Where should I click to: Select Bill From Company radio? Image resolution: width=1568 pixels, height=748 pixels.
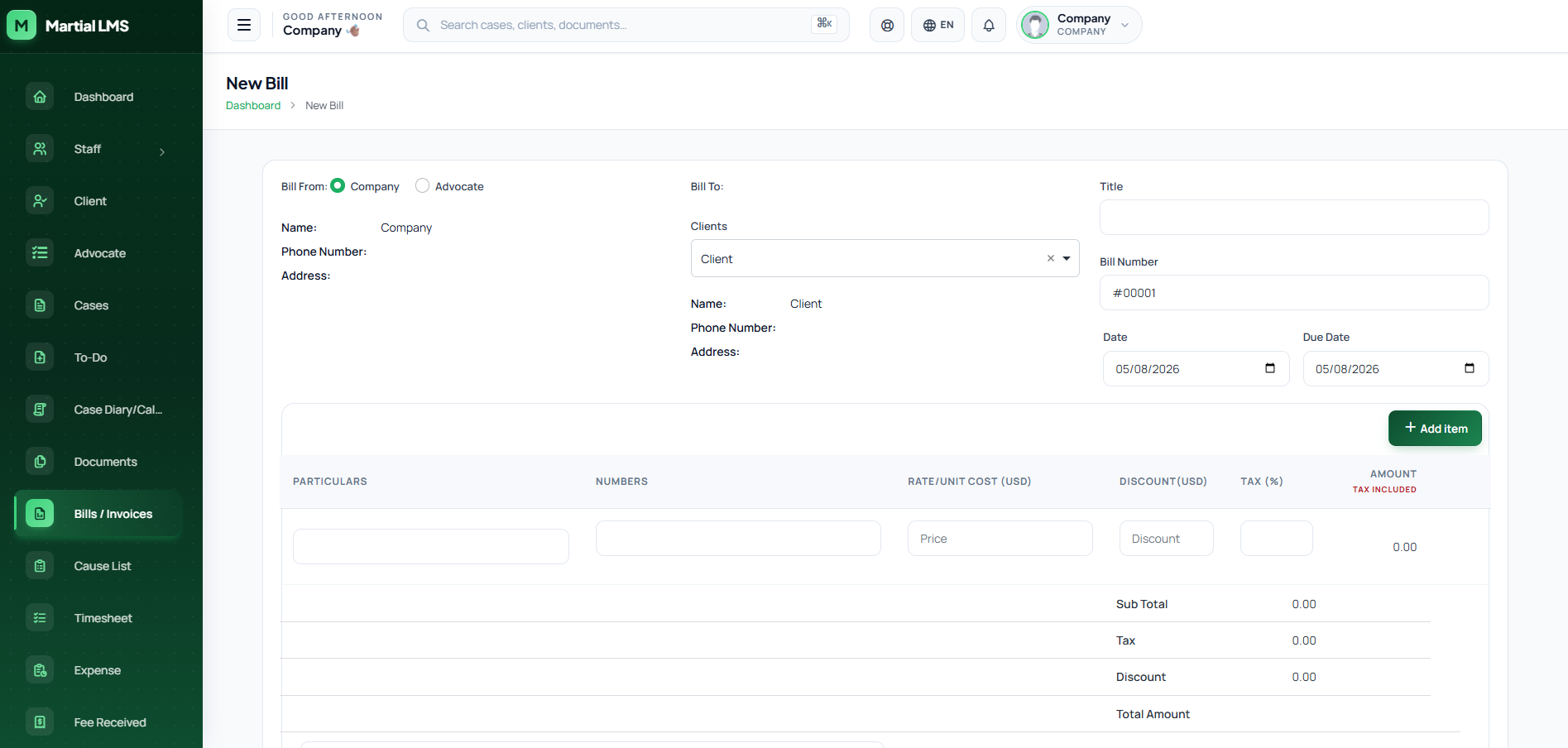[338, 185]
